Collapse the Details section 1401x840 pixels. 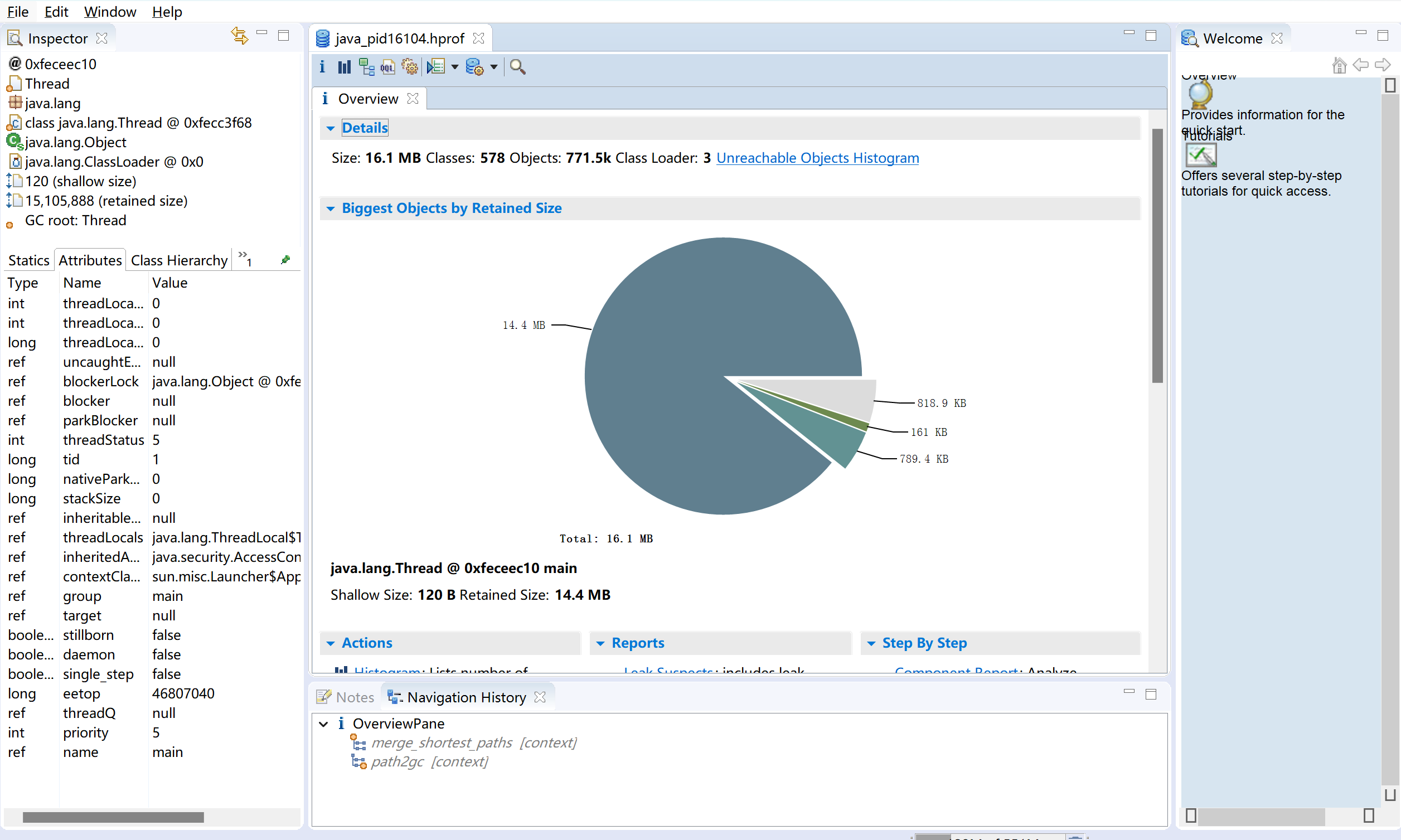pyautogui.click(x=331, y=129)
